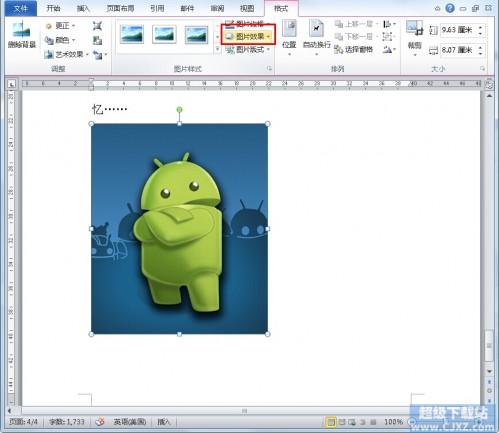Click the proofing errors status icon
This screenshot has height=433, width=499.
100,422
